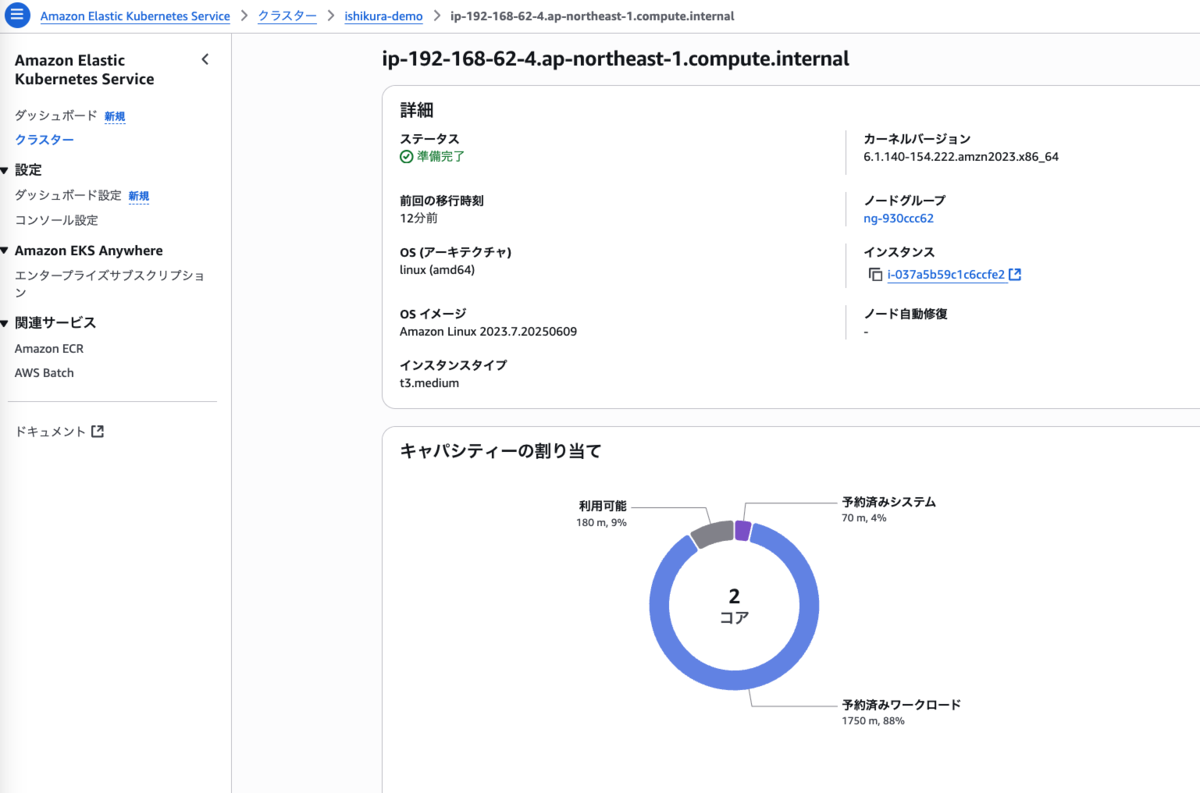The image size is (1200, 793).
Task: Click the kernel version 6.1.140-154.222.amzn2023.x86_64
Action: click(961, 157)
